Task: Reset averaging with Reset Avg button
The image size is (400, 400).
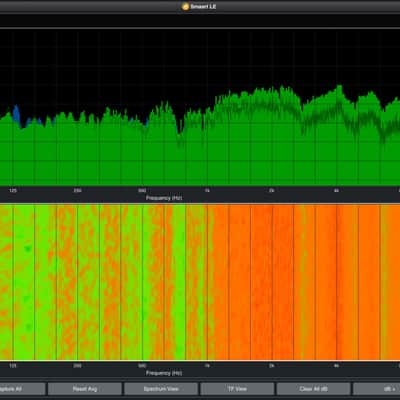Action: click(x=85, y=389)
